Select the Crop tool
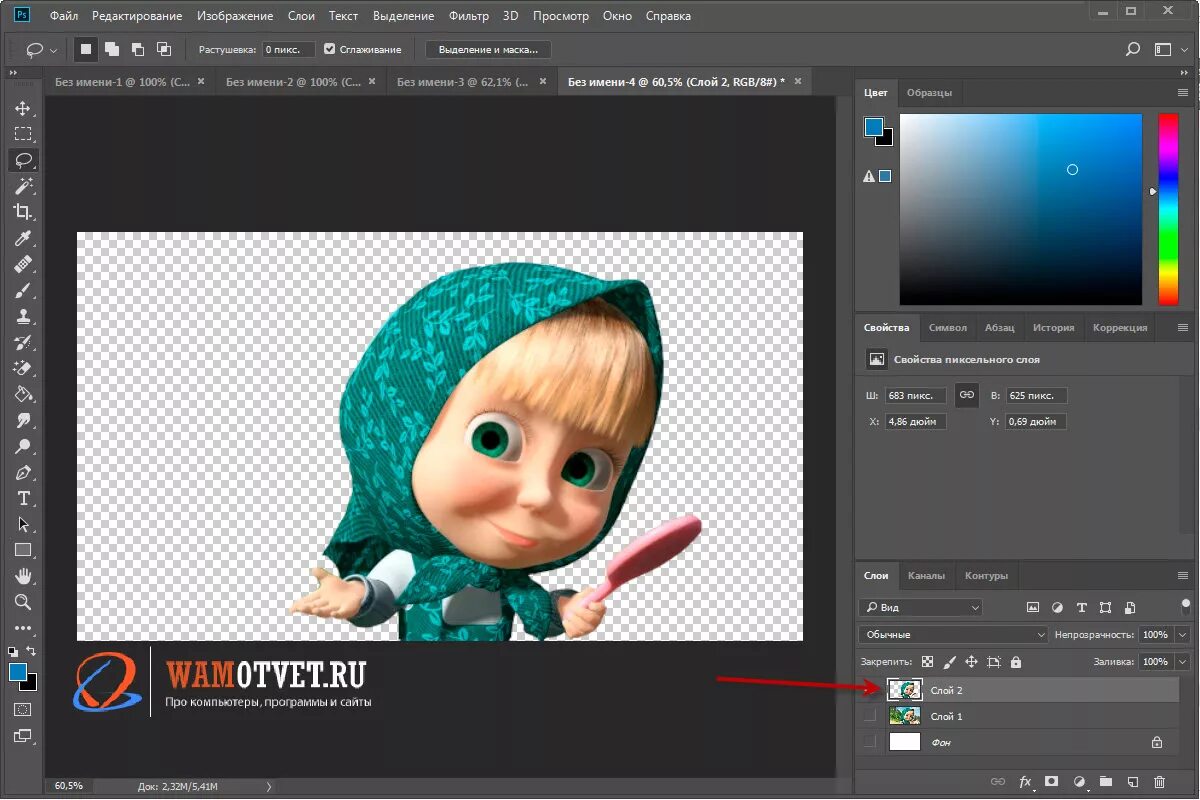This screenshot has height=800, width=1200. click(23, 212)
